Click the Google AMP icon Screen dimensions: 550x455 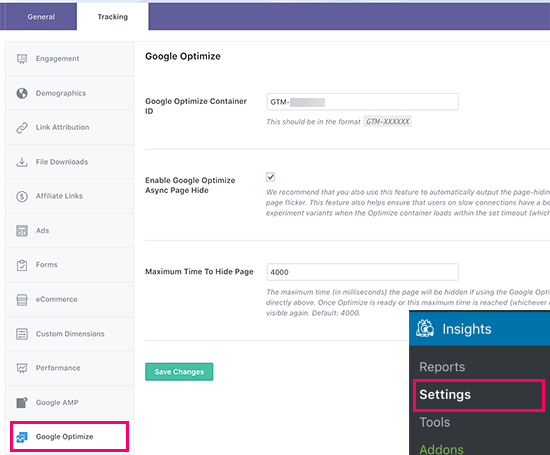tap(22, 402)
